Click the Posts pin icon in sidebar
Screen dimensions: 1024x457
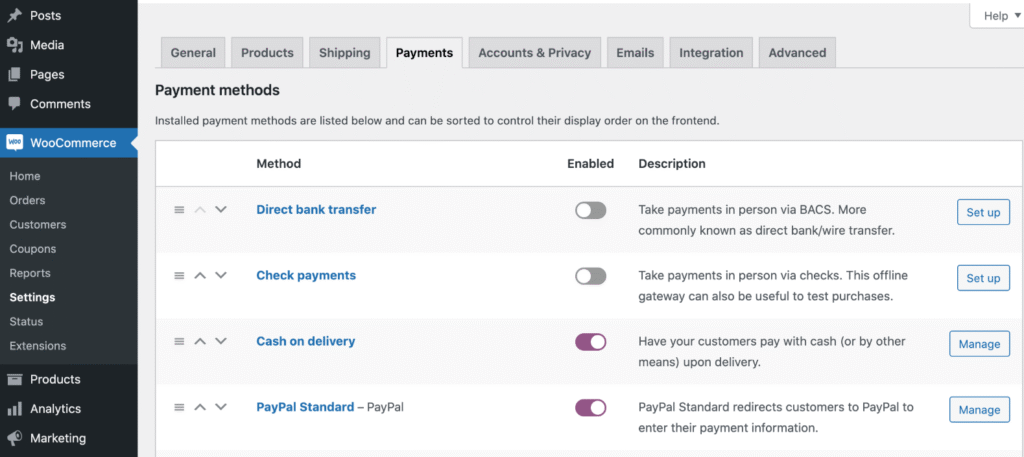15,16
